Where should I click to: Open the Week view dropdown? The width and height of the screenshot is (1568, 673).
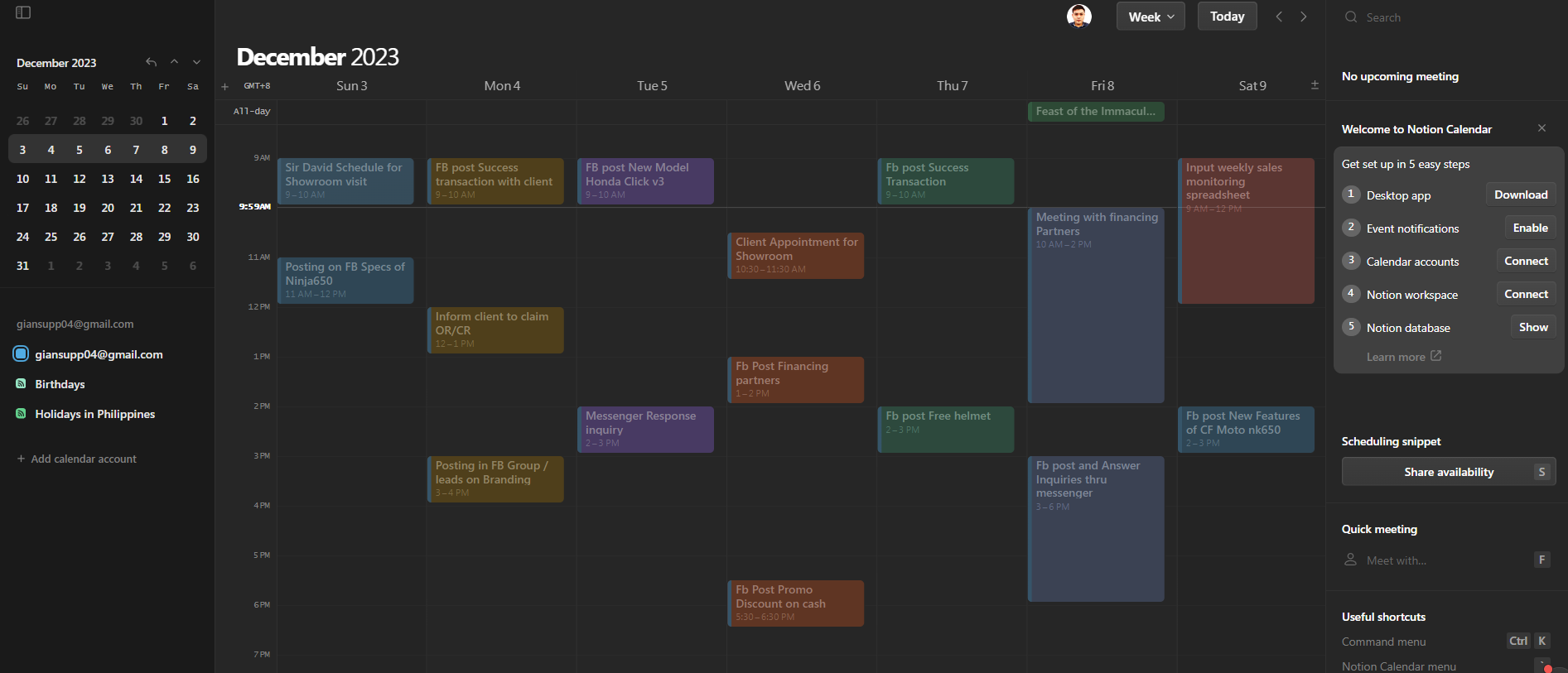1151,17
